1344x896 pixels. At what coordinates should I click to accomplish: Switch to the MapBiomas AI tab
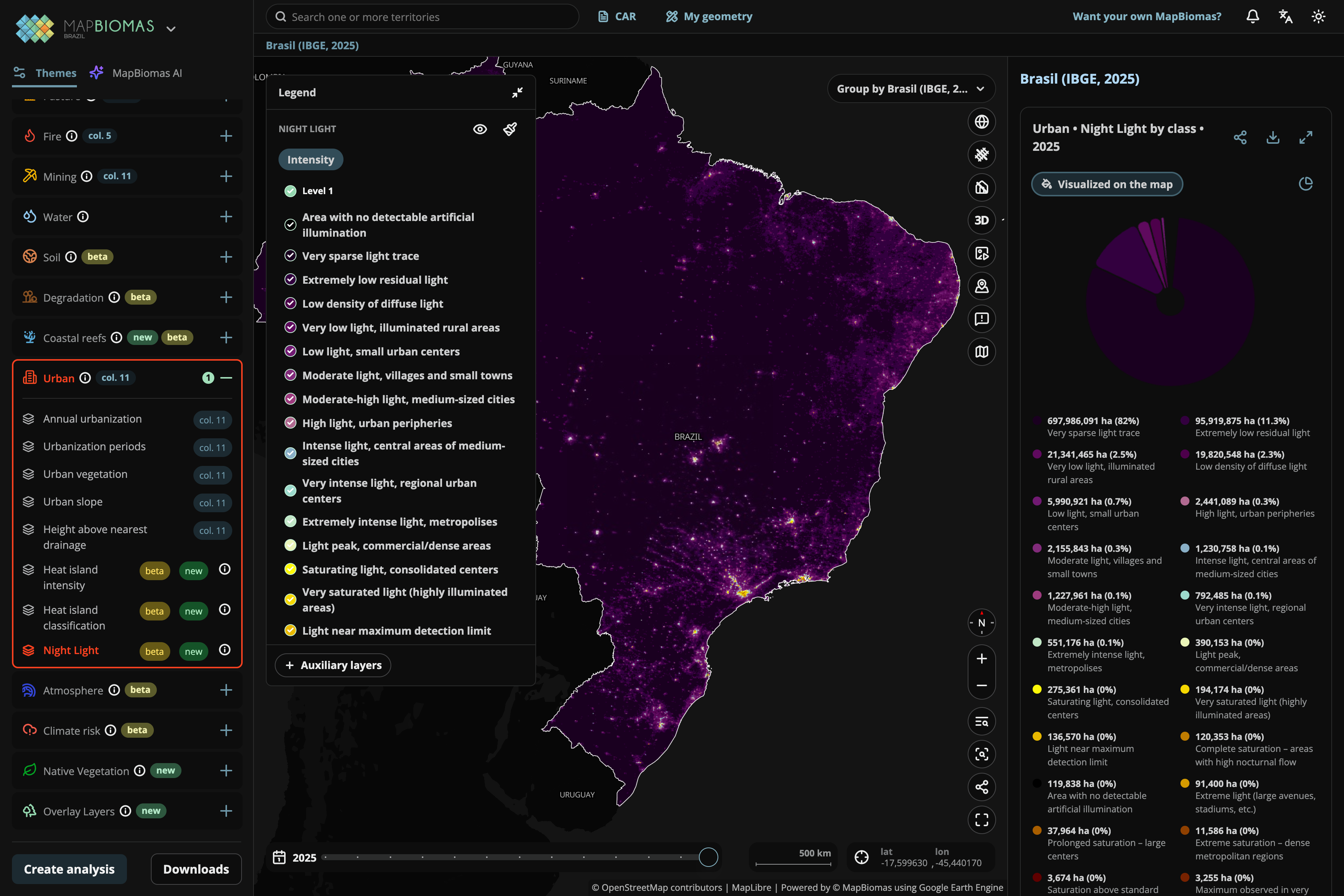click(x=136, y=73)
